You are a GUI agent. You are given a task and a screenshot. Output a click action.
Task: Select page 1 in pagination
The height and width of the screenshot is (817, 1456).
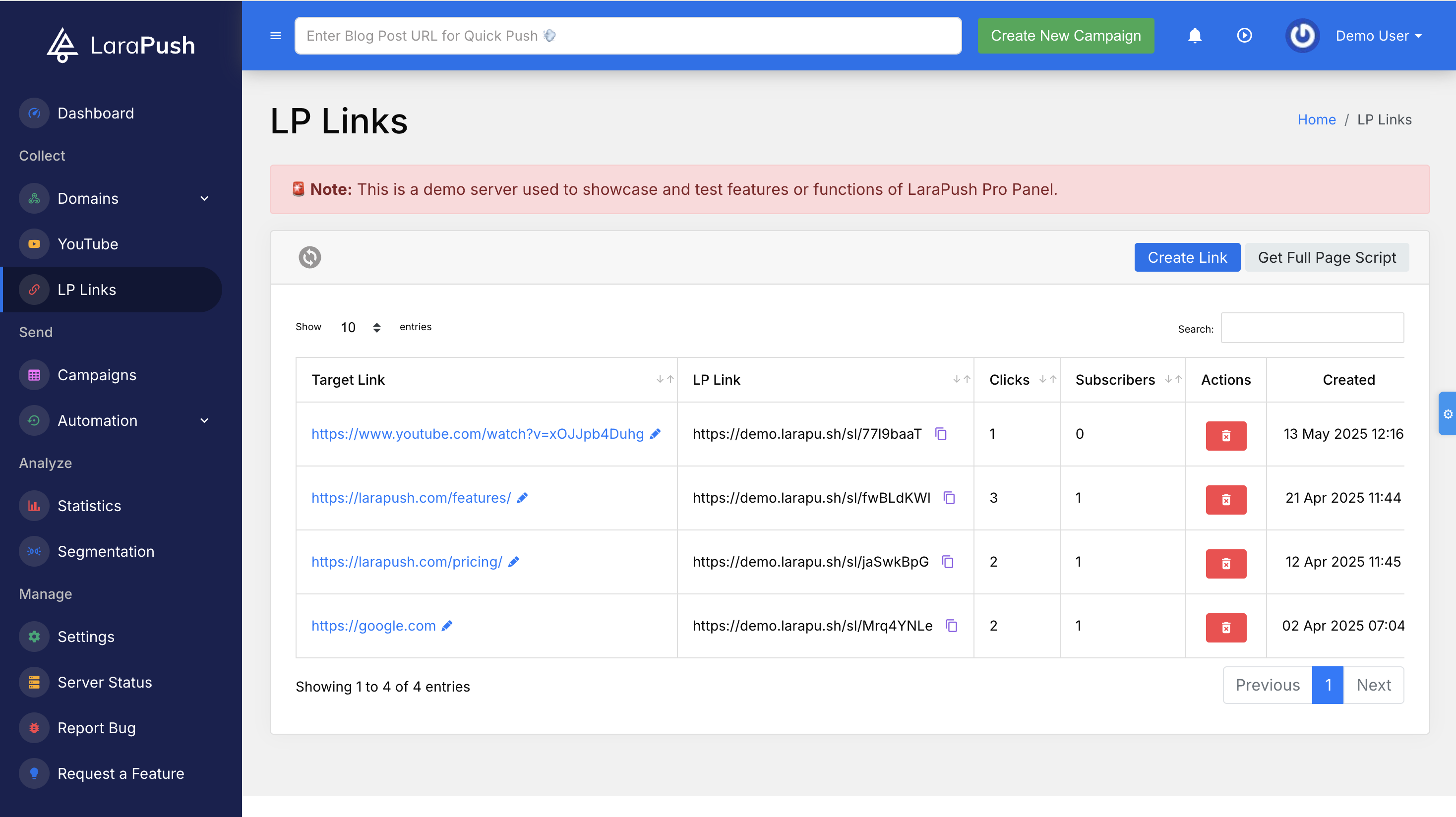(x=1328, y=685)
